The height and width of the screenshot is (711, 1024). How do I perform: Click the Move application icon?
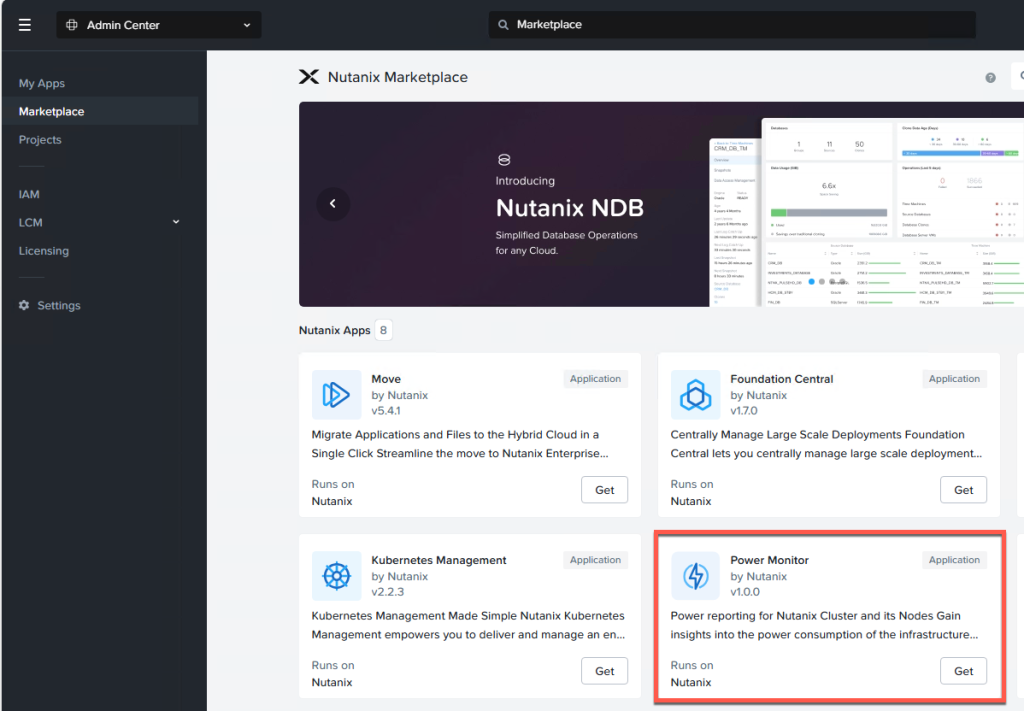click(336, 395)
